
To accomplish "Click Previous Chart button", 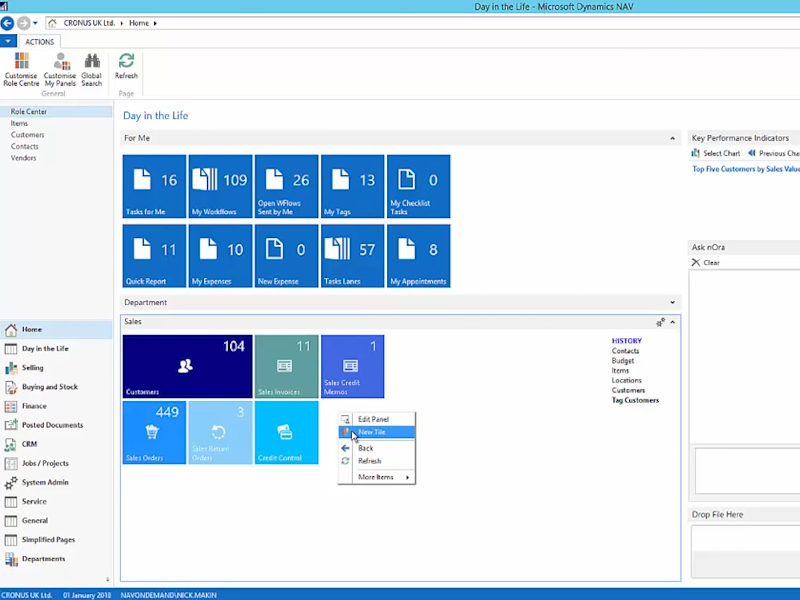I will [773, 153].
